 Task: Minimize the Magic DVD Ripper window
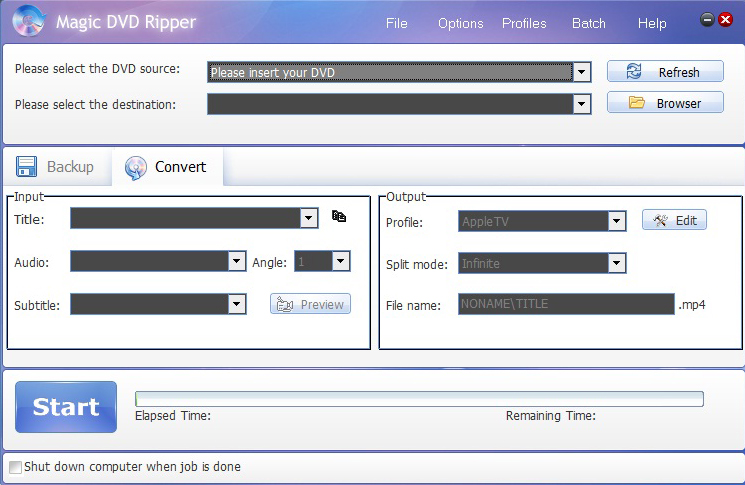(707, 19)
